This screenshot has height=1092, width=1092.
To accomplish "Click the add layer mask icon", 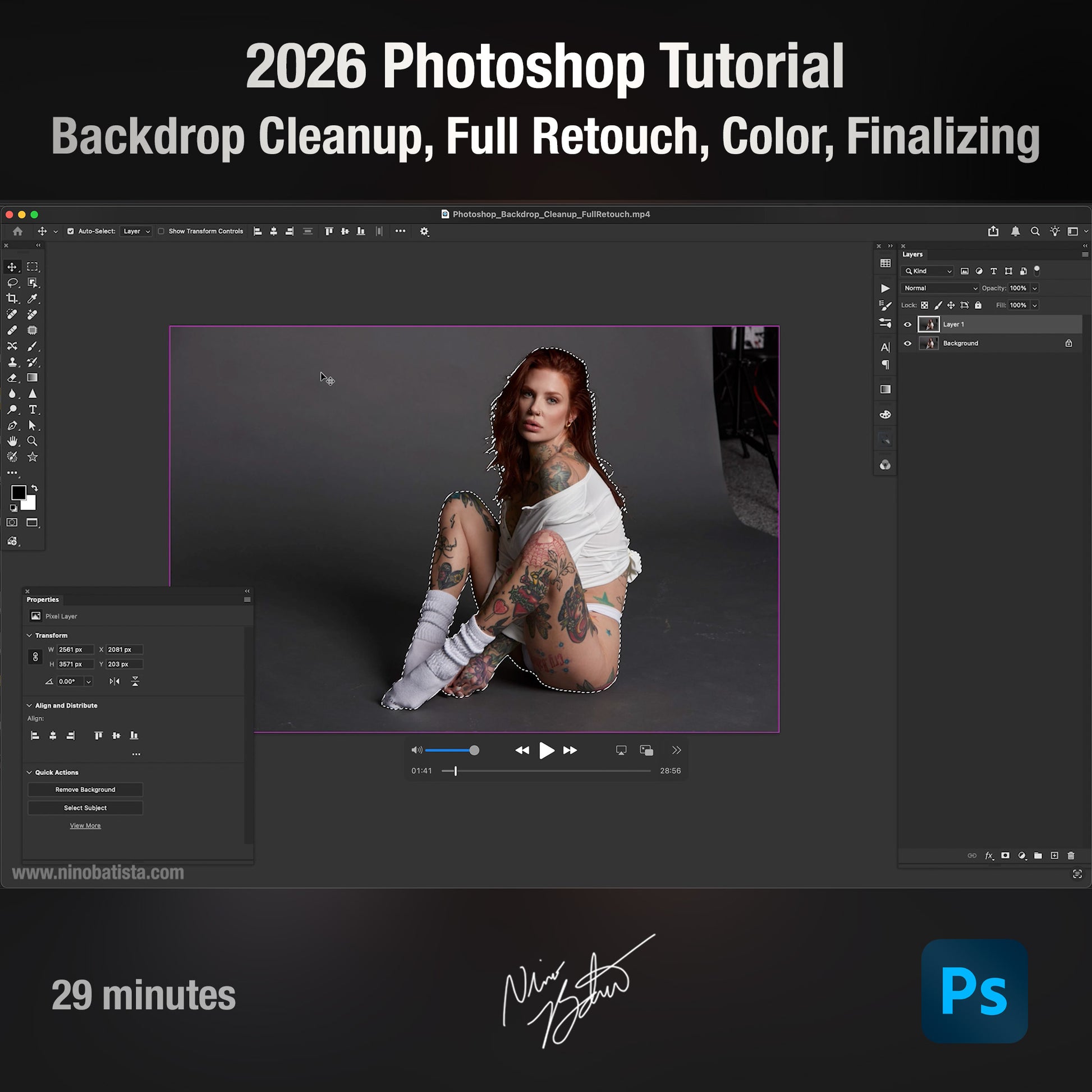I will point(1005,856).
